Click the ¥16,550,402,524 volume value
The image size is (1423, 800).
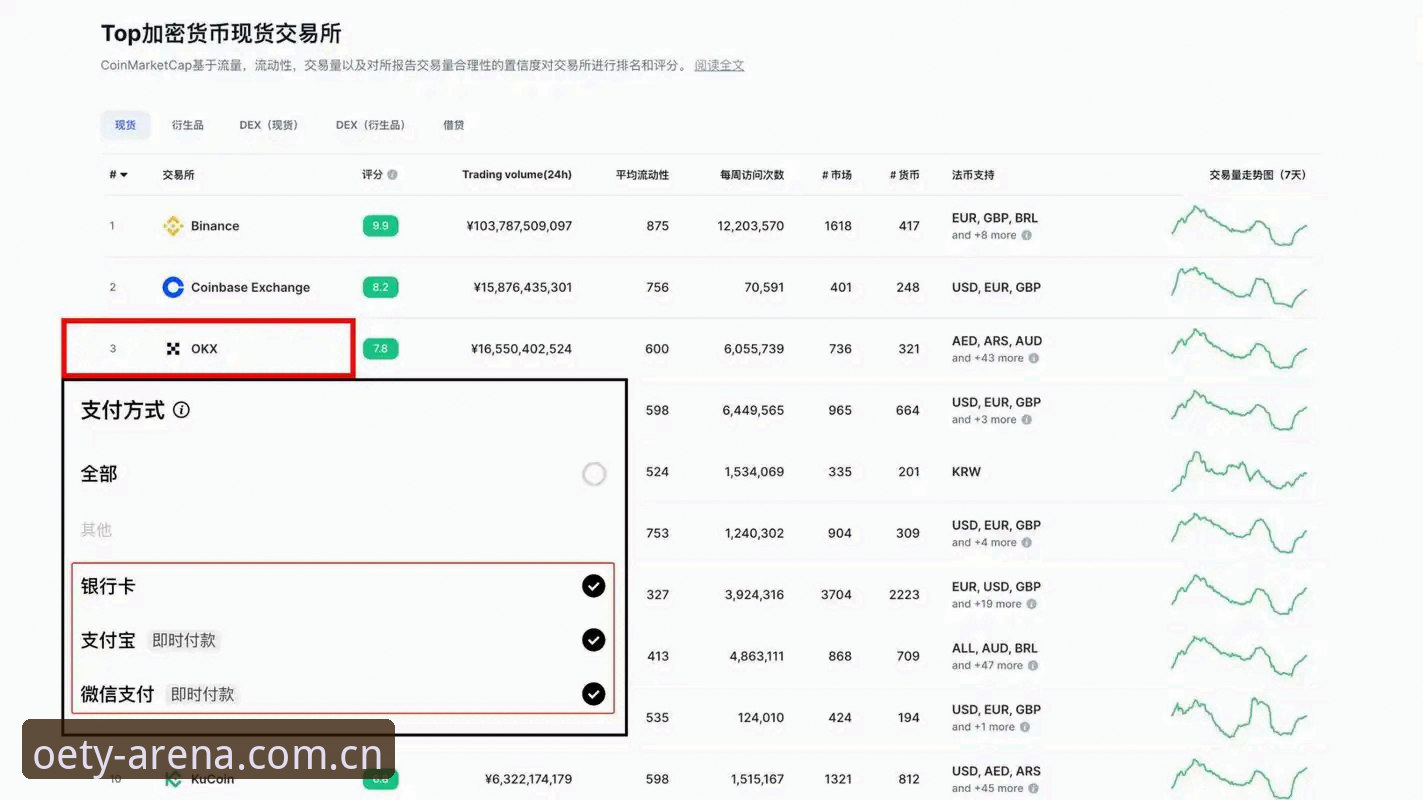click(521, 349)
